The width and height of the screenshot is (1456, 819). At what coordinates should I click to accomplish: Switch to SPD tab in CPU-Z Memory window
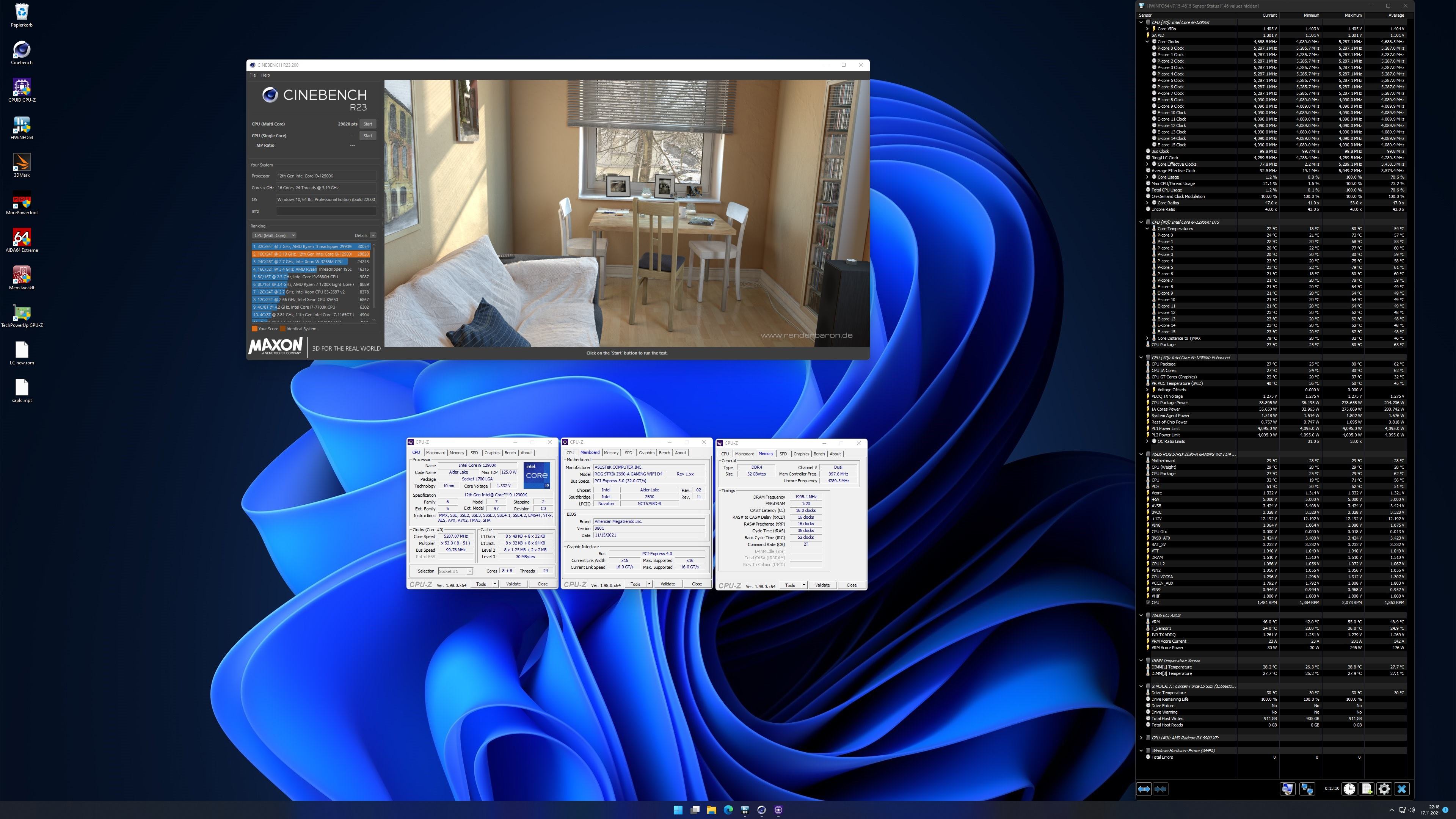point(783,453)
